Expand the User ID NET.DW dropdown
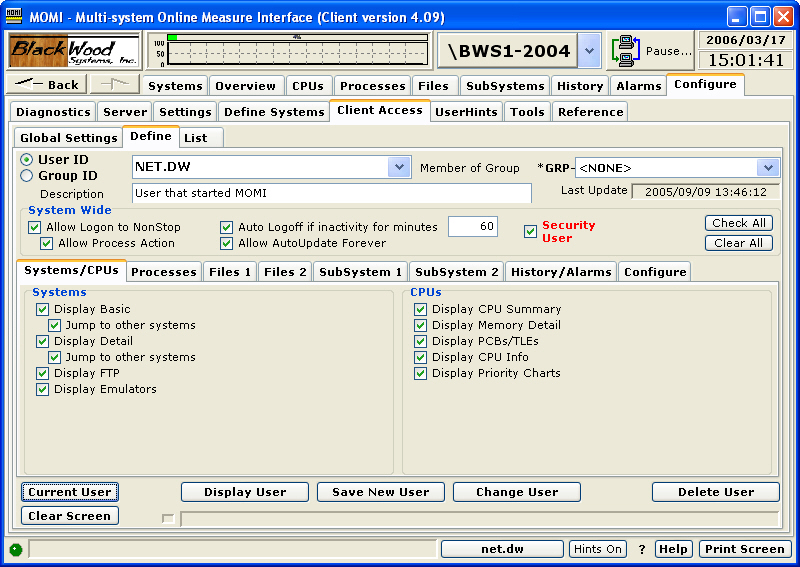 click(399, 167)
